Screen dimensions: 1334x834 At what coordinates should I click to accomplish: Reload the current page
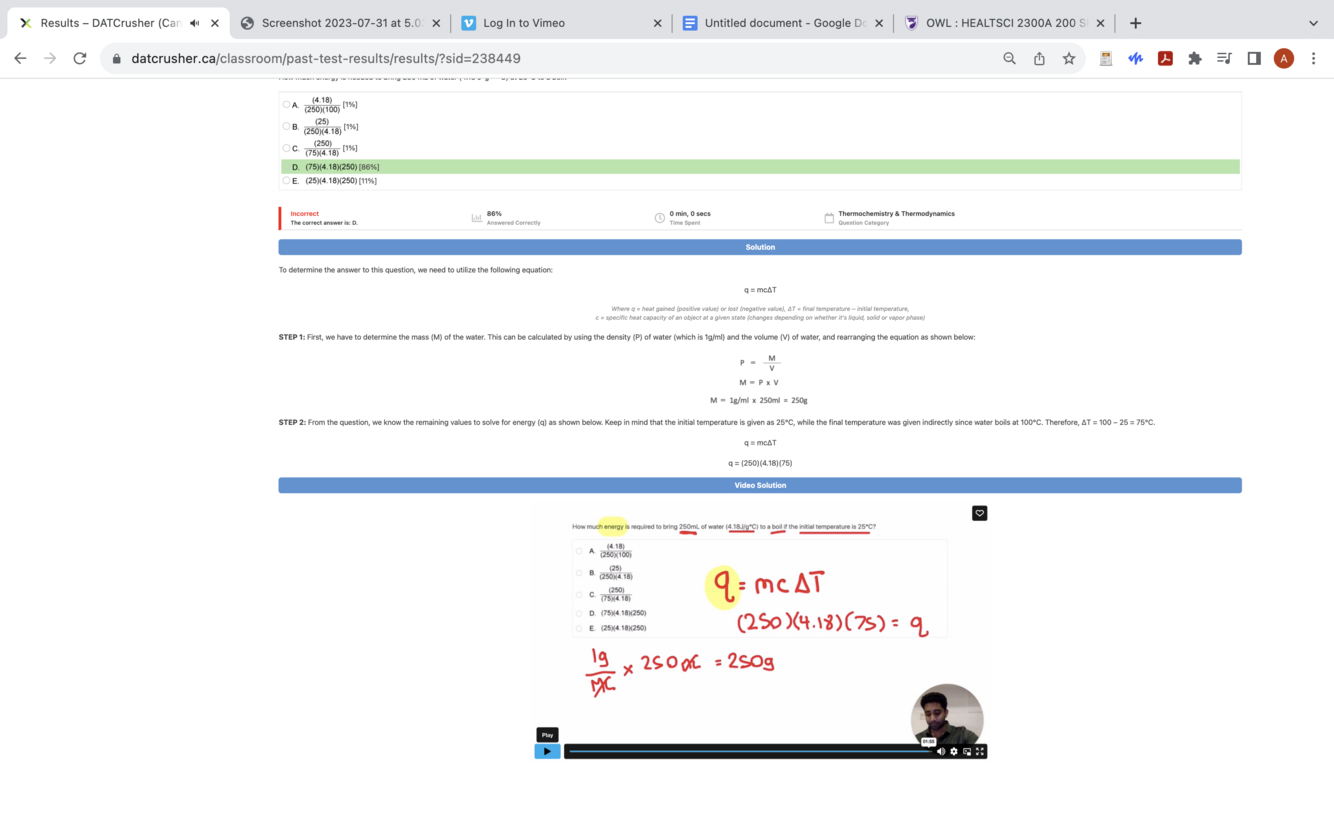[80, 58]
